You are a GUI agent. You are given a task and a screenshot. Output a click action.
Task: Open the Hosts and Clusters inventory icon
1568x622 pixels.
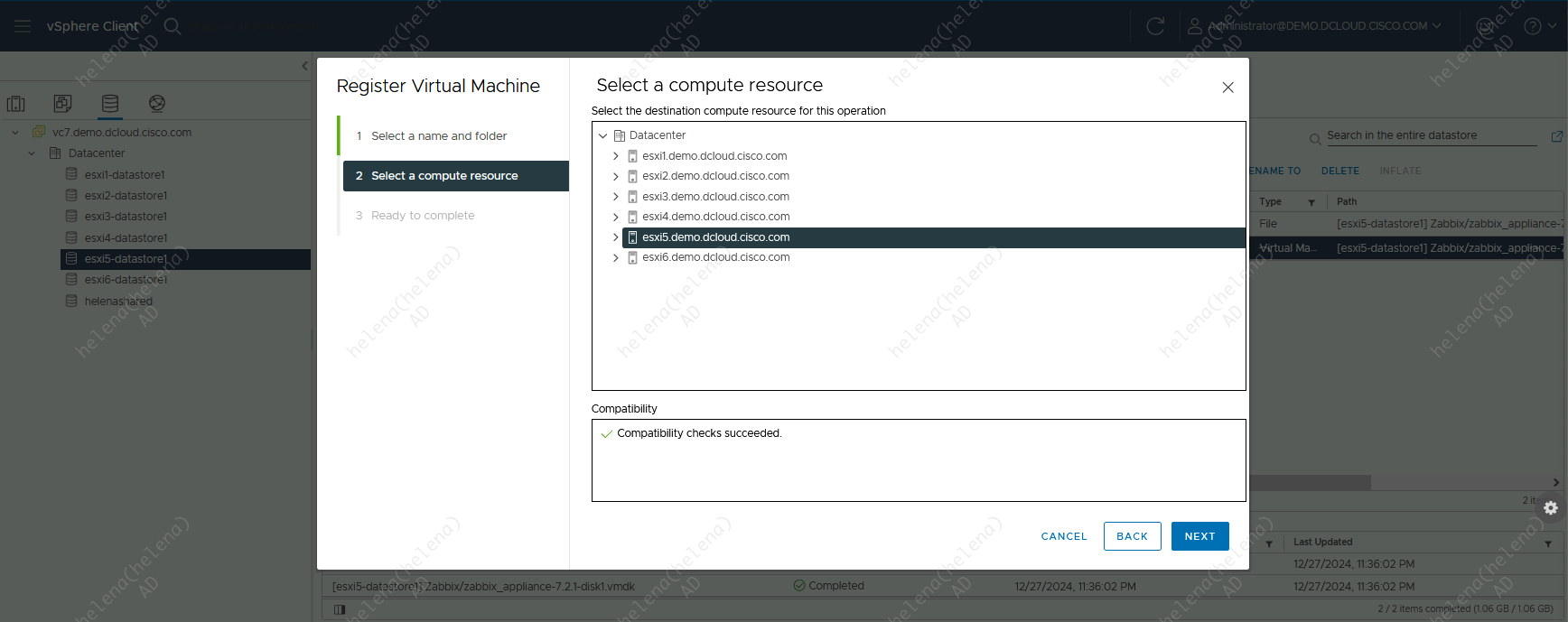[x=16, y=104]
